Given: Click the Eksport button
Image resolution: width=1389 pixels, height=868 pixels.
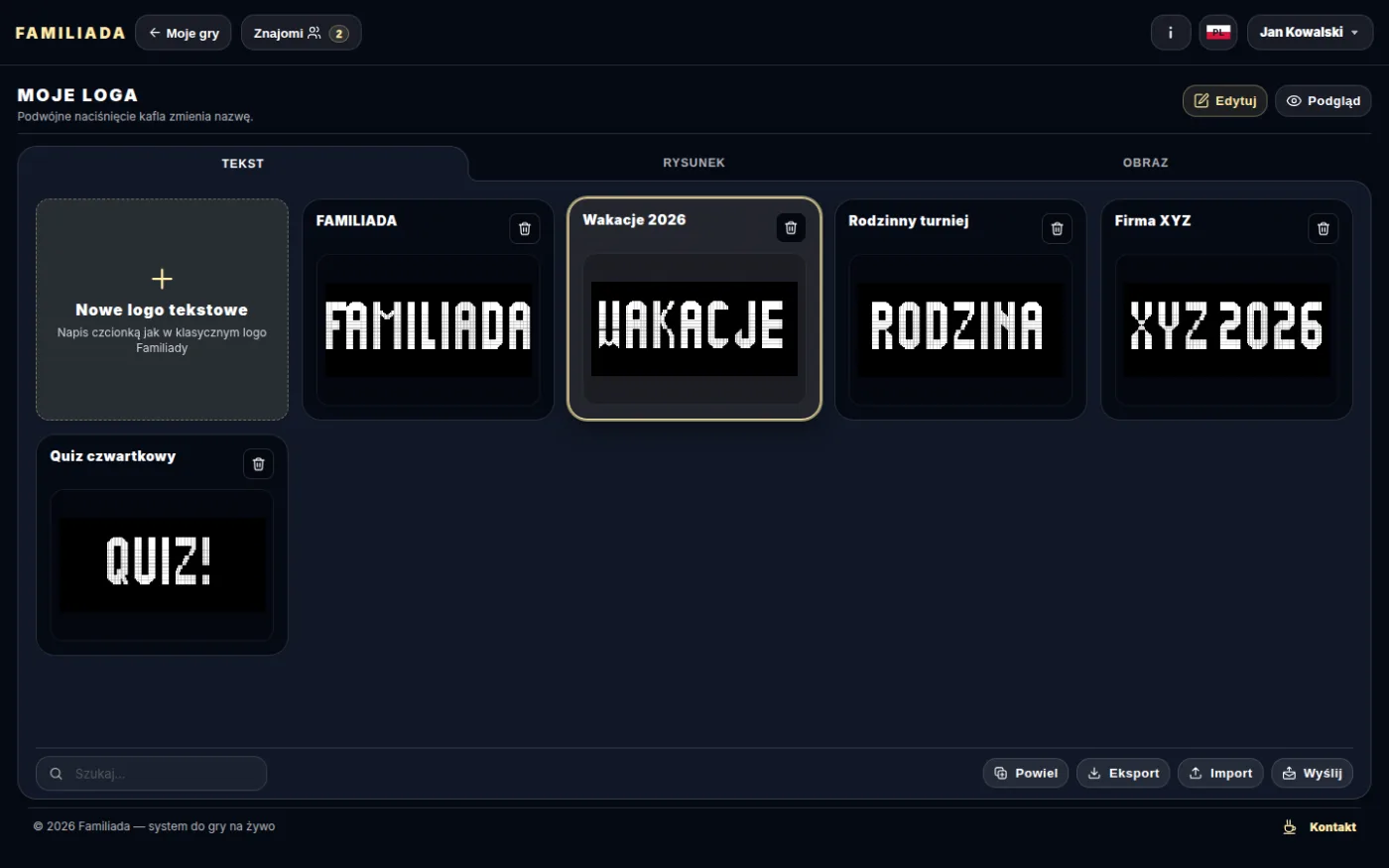Looking at the screenshot, I should pyautogui.click(x=1123, y=773).
